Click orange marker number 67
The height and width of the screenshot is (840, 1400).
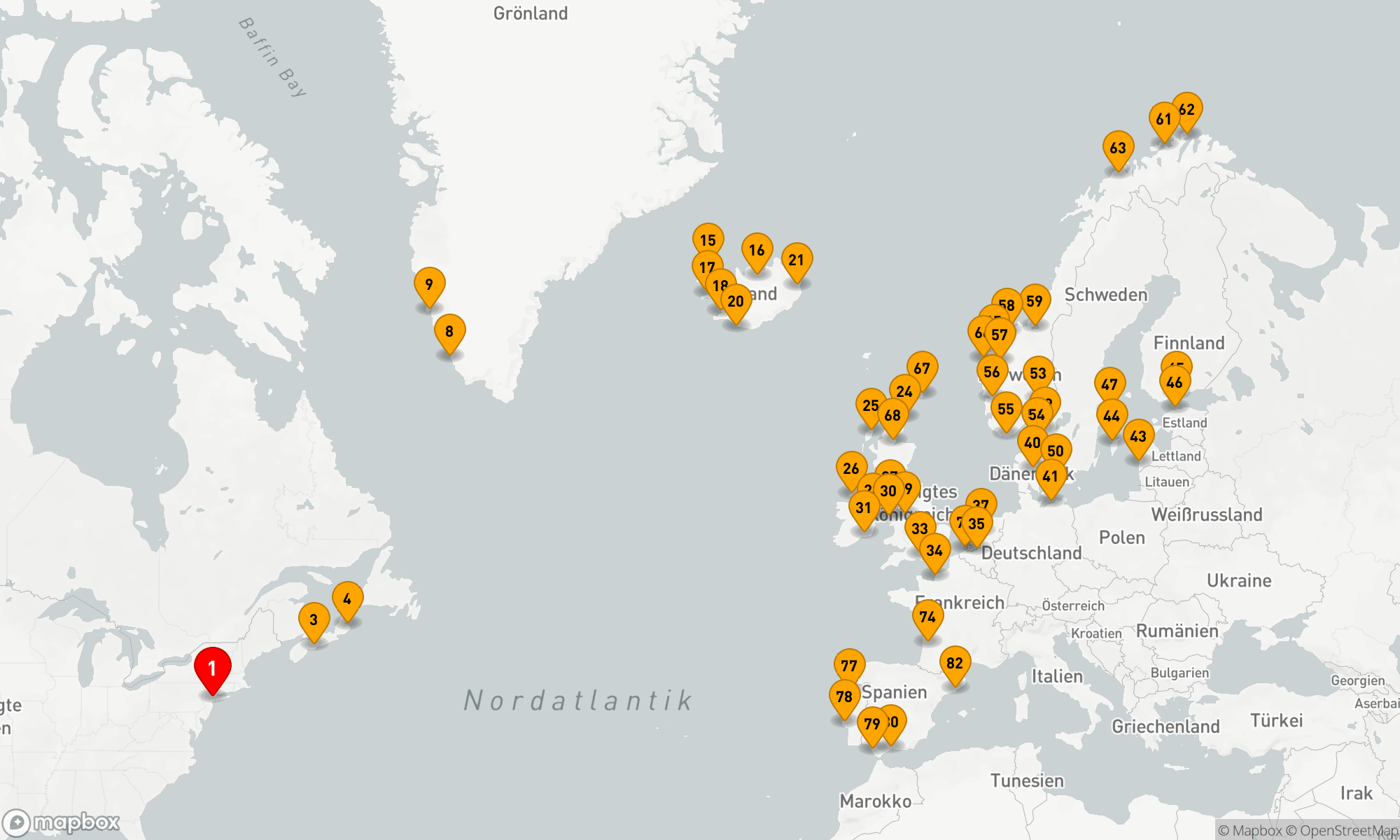click(x=922, y=369)
